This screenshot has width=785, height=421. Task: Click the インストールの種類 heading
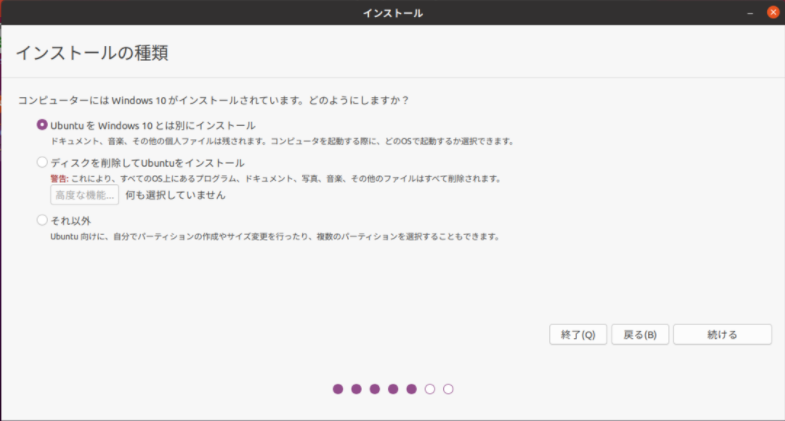tap(92, 53)
